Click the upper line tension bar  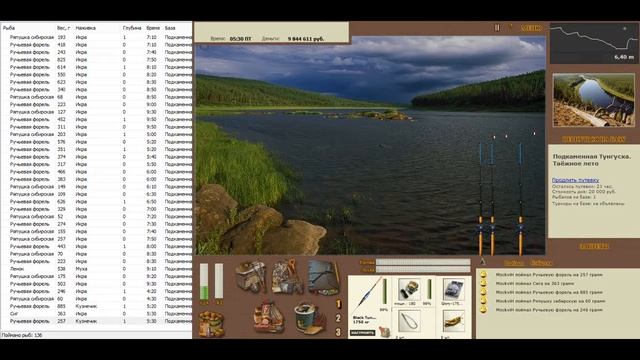point(423,262)
